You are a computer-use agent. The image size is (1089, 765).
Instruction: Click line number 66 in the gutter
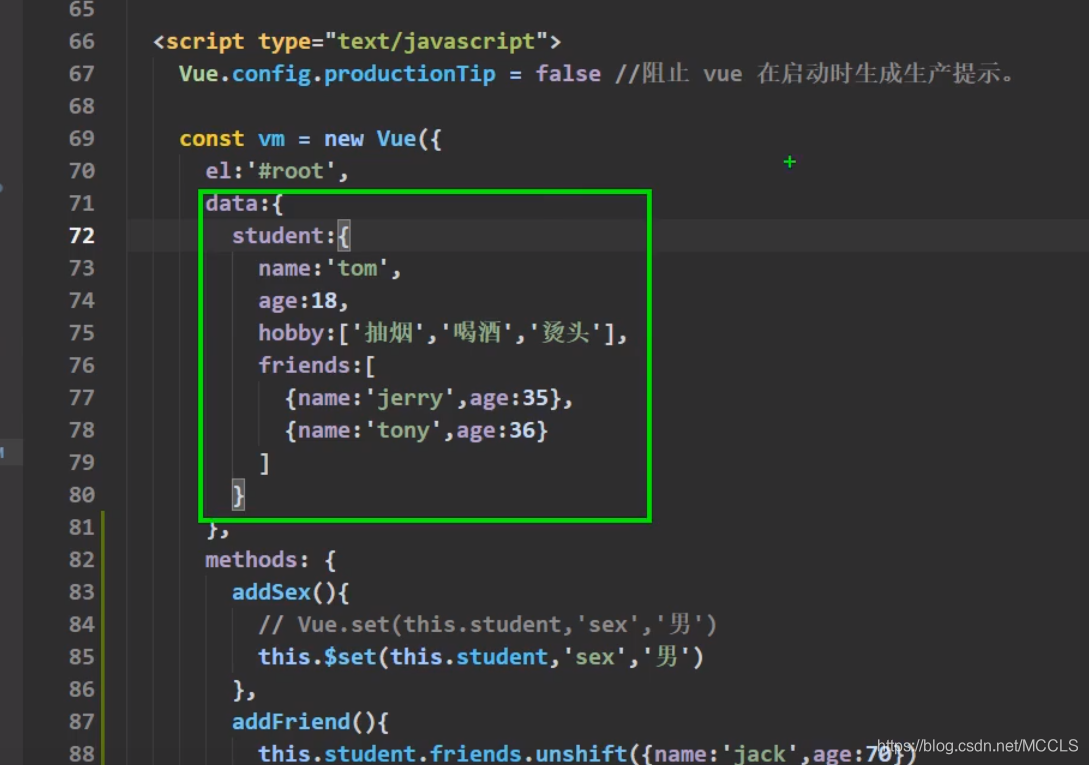coord(81,41)
